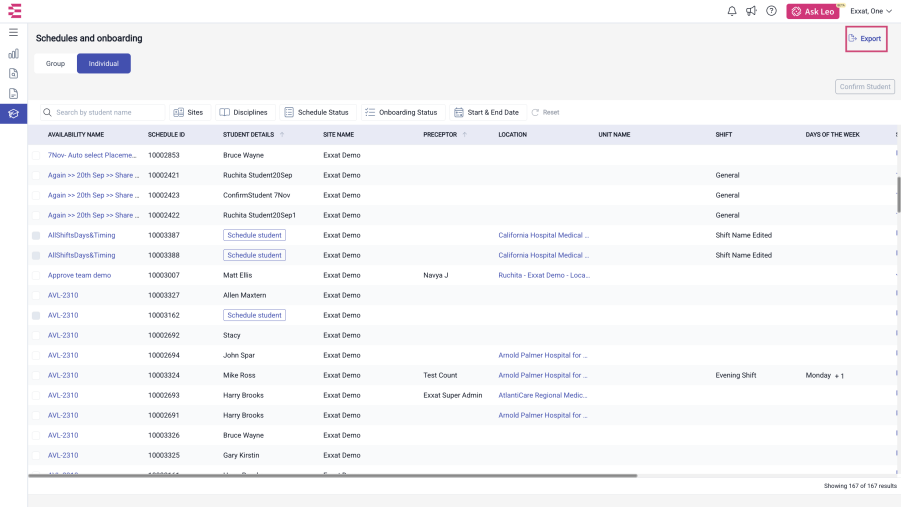Open Approve team demo availability link
902x507 pixels.
79,275
